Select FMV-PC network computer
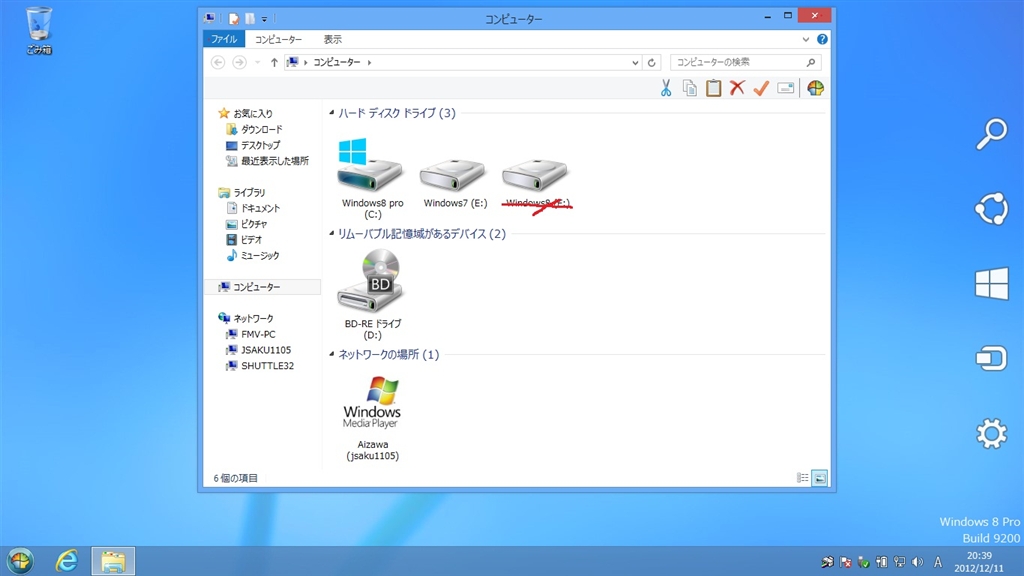Viewport: 1024px width, 576px height. coord(257,334)
